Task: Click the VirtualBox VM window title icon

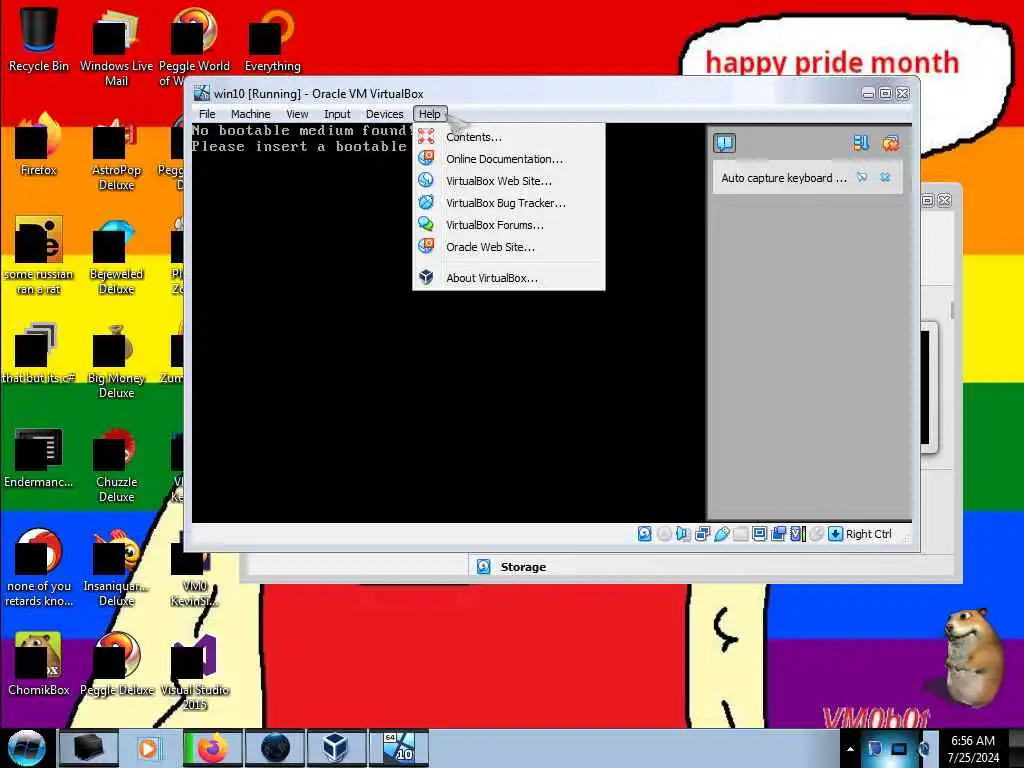Action: point(202,93)
